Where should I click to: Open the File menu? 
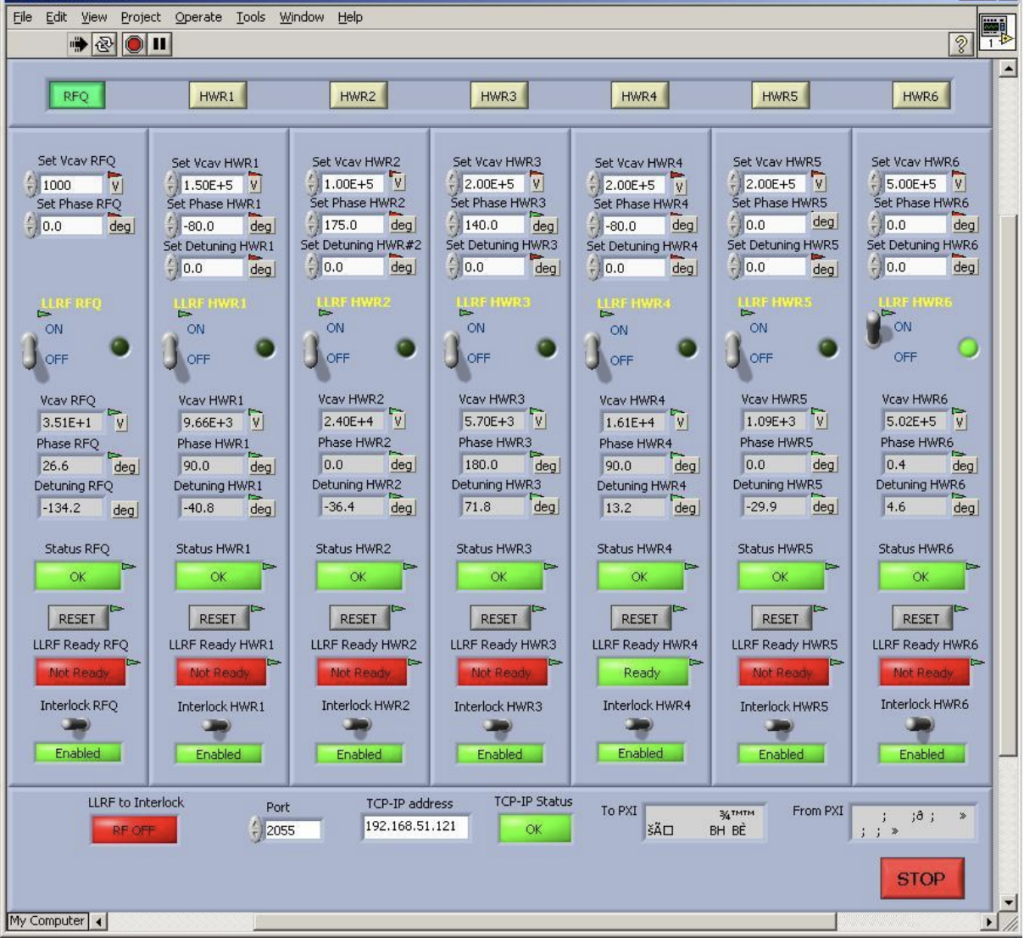click(22, 17)
